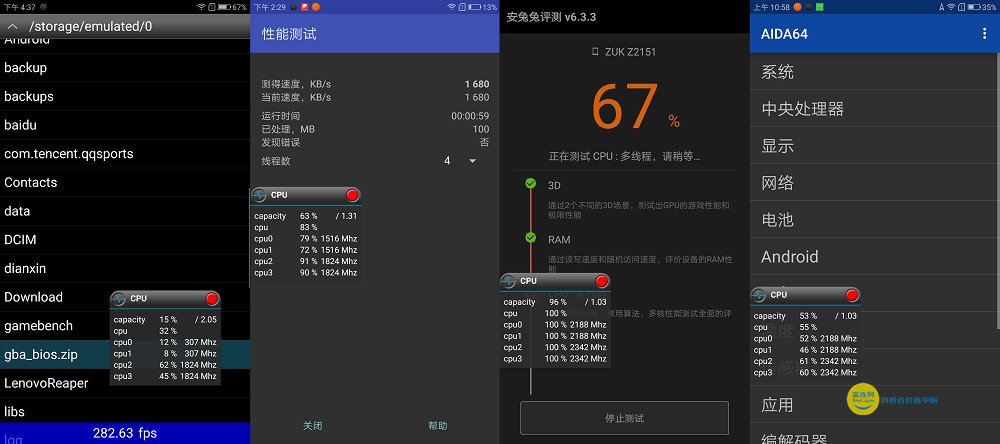
Task: Click Wi-Fi icon in AIDA64 status bar
Action: click(x=950, y=7)
